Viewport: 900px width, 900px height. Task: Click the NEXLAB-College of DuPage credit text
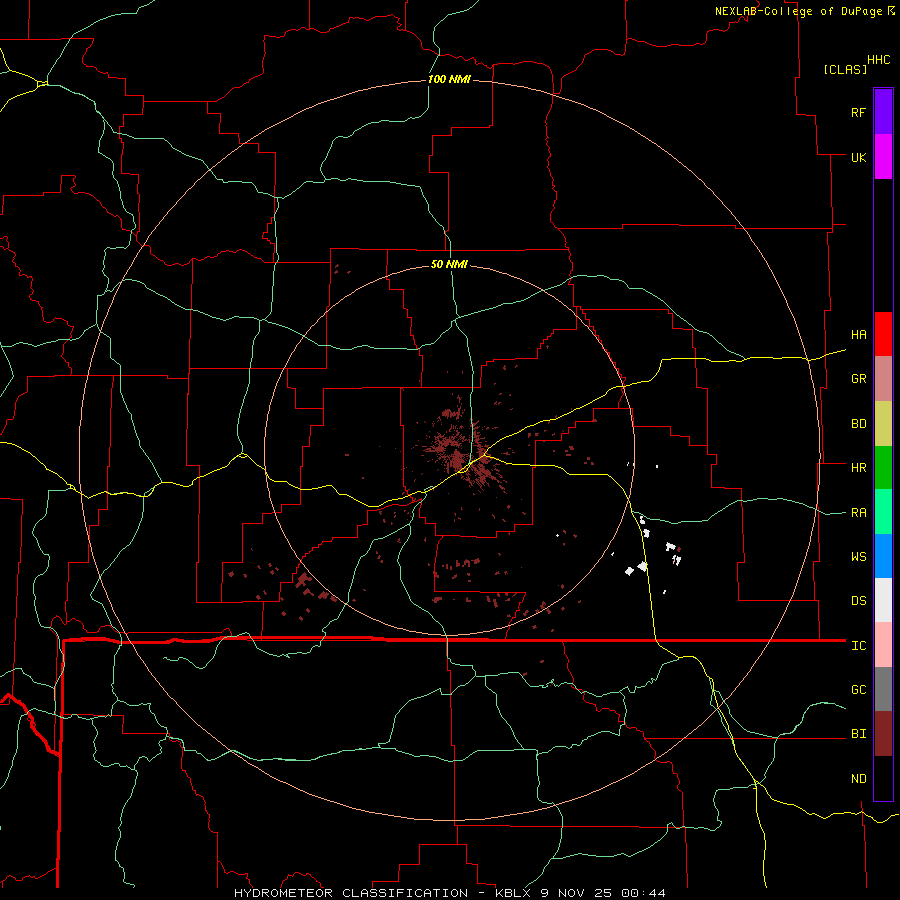pyautogui.click(x=798, y=11)
